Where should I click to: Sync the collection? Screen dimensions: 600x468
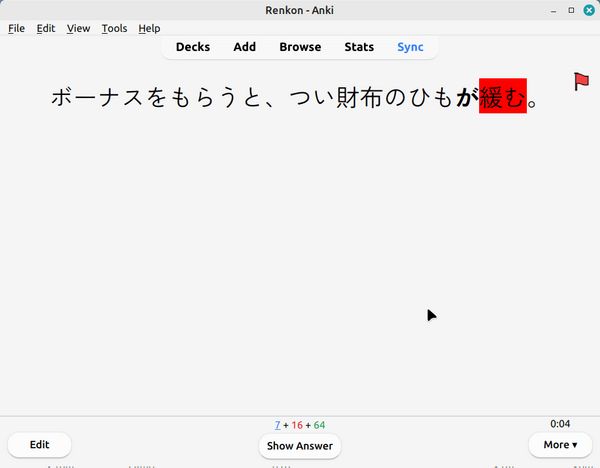pyautogui.click(x=410, y=47)
